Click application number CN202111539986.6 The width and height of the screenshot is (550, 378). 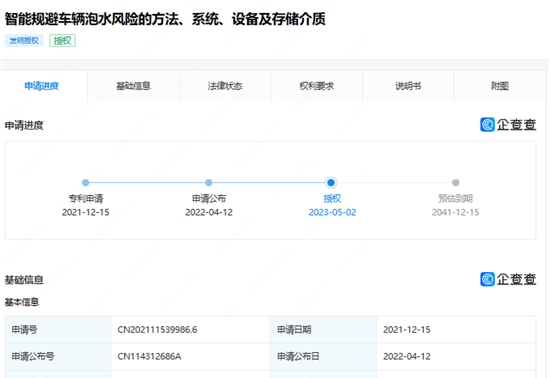[x=157, y=330]
